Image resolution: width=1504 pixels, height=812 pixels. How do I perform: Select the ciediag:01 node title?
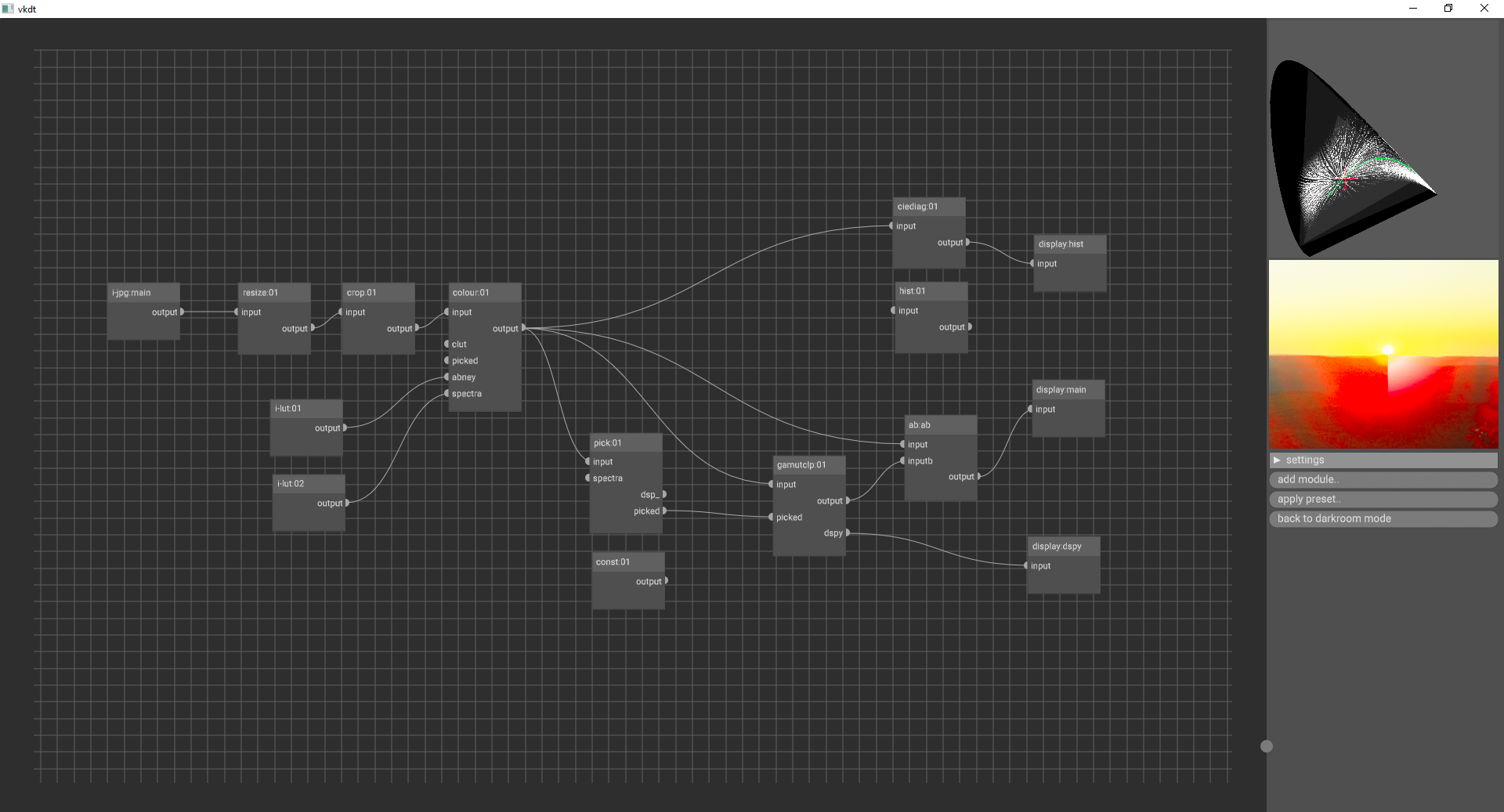tap(929, 207)
